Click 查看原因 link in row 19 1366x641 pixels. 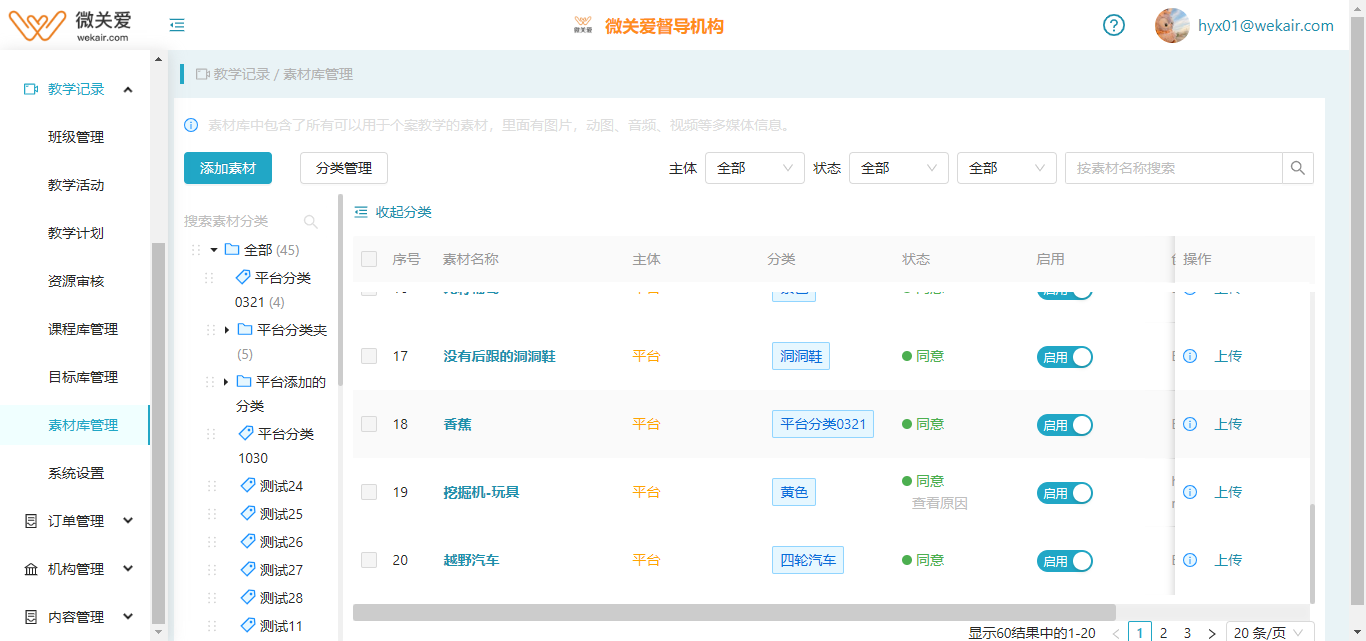940,503
